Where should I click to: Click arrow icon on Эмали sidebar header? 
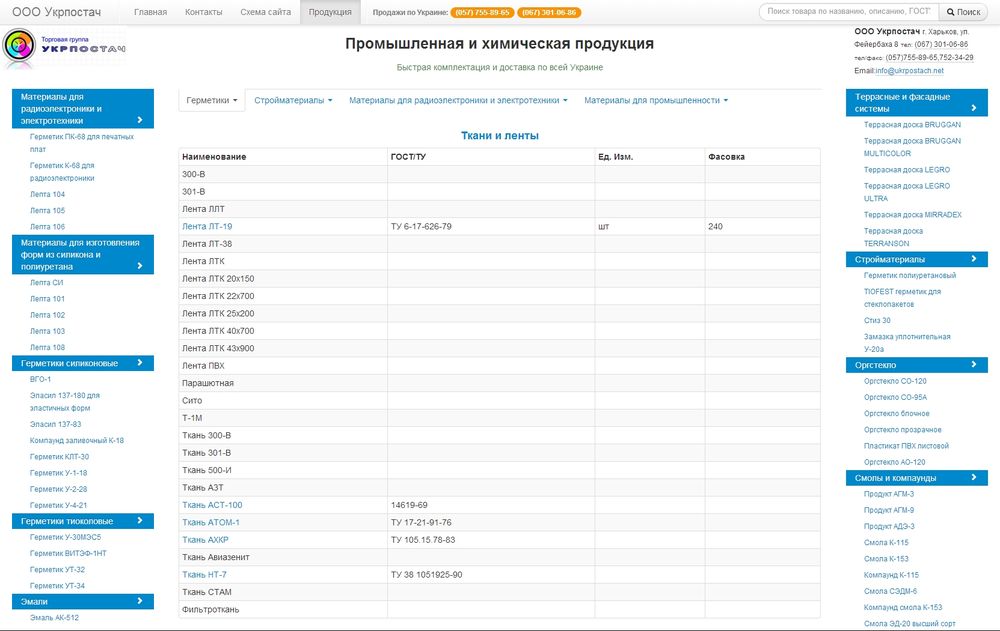click(x=140, y=601)
